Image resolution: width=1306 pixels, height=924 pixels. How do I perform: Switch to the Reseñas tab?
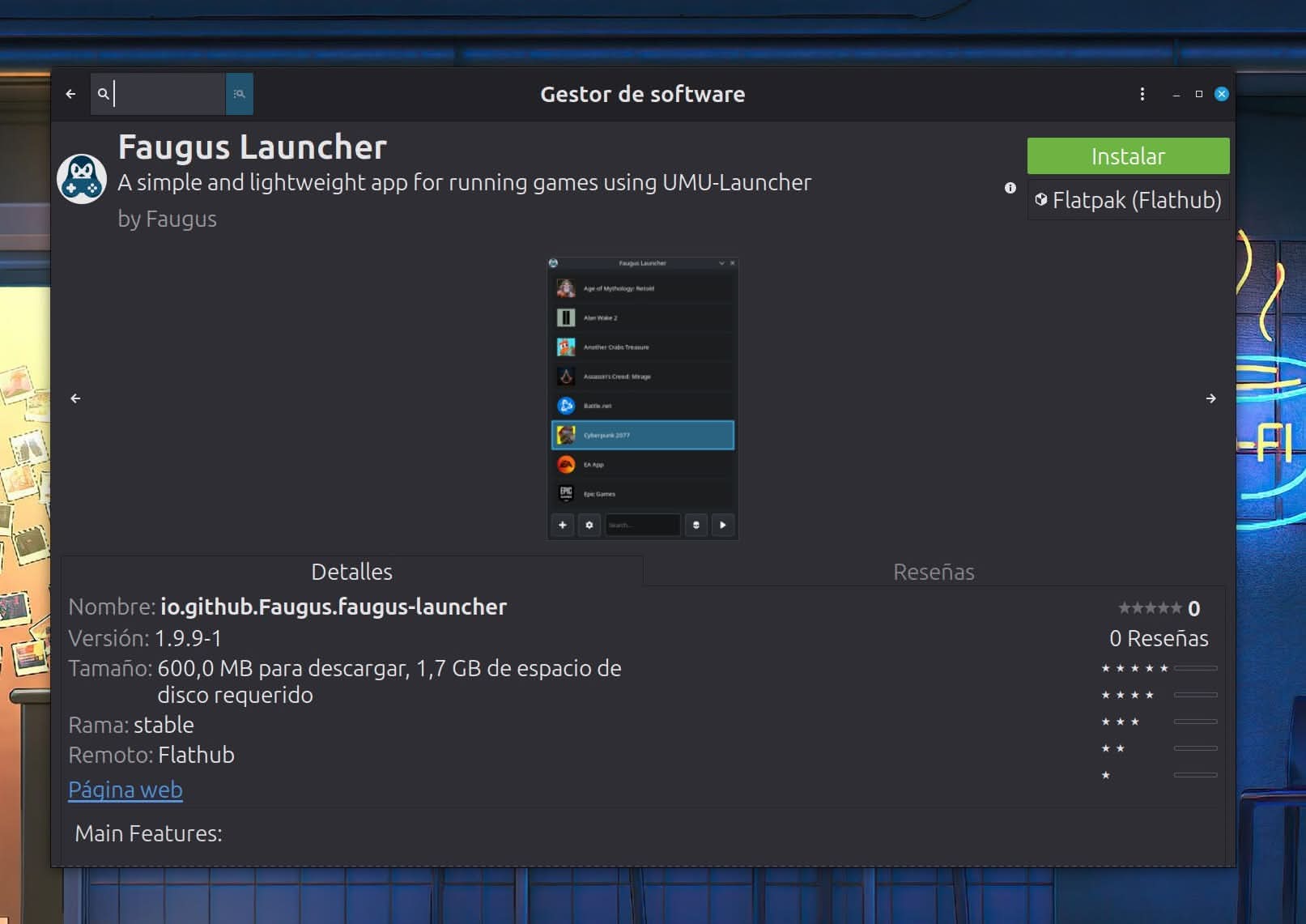pyautogui.click(x=933, y=571)
